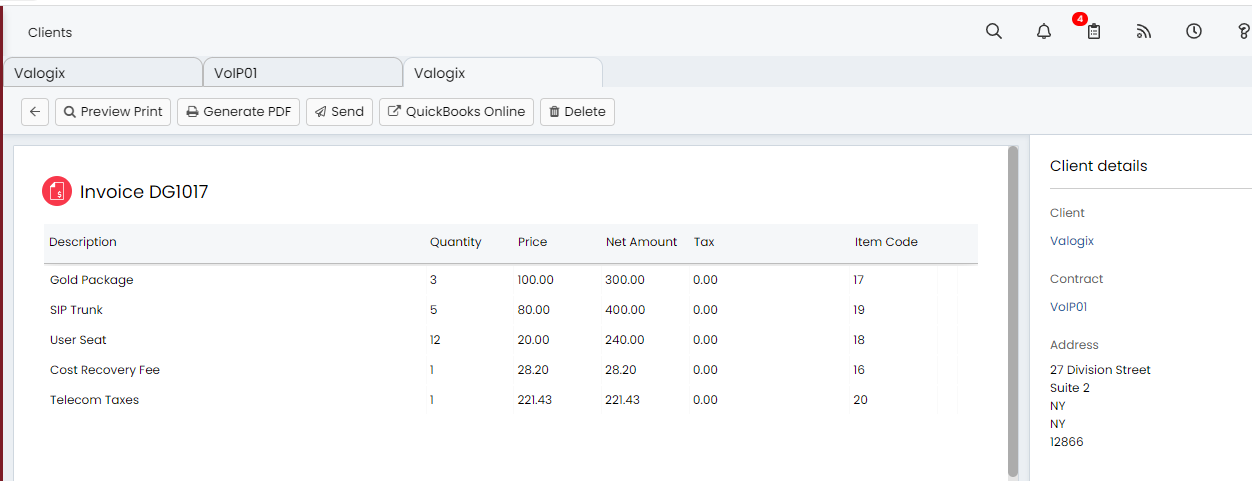1252x481 pixels.
Task: Open the search magnifier icon in header
Action: click(993, 31)
